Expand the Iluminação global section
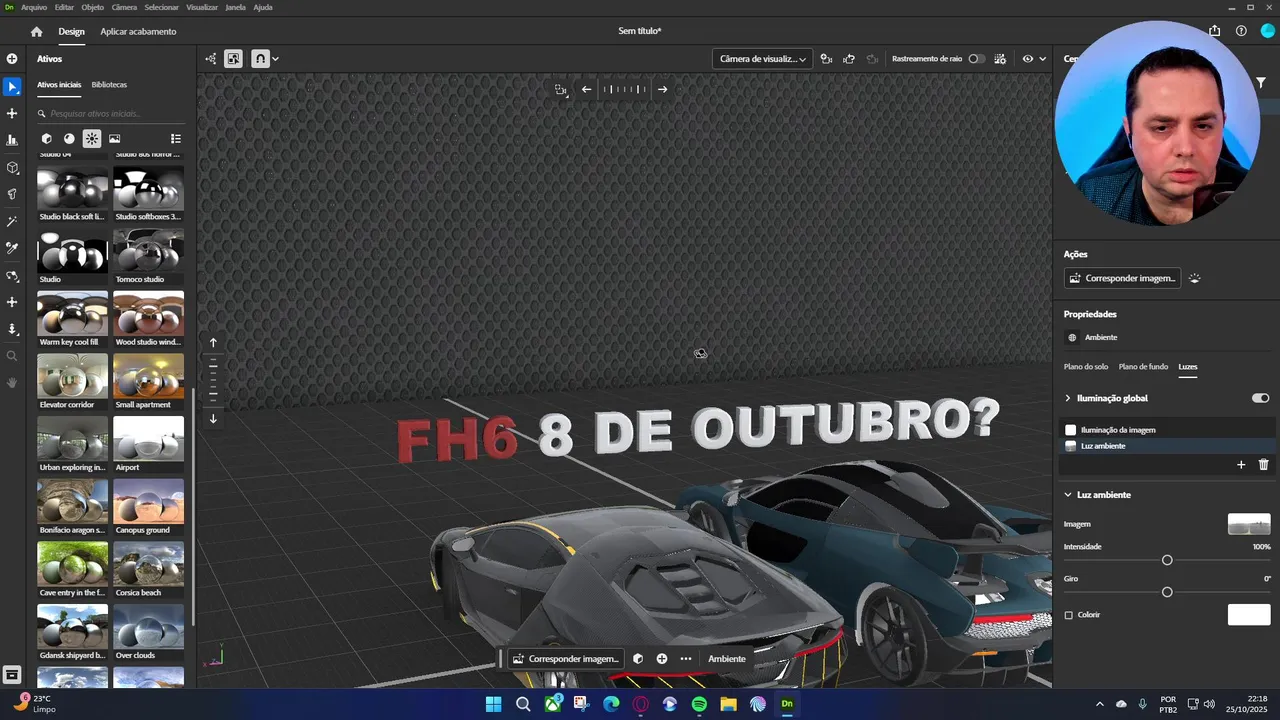The height and width of the screenshot is (720, 1280). pos(1068,398)
